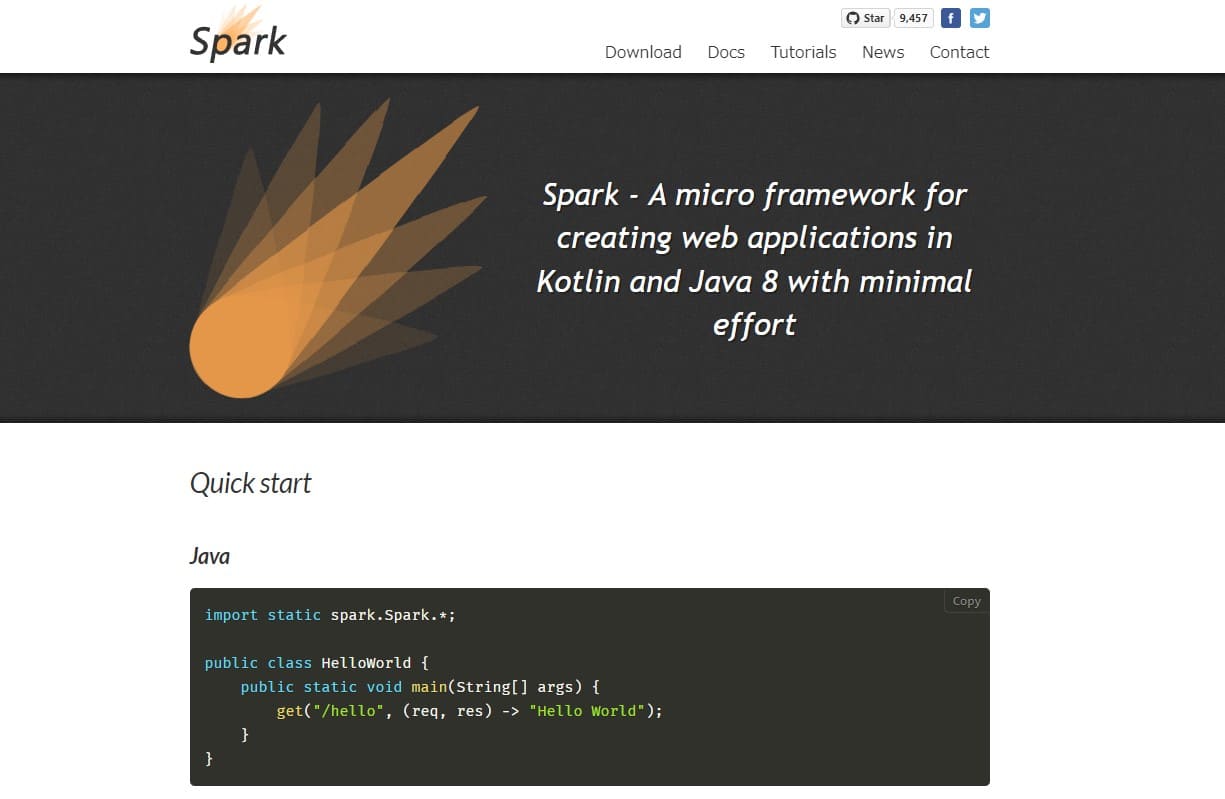Click the Java subheading

click(x=210, y=556)
